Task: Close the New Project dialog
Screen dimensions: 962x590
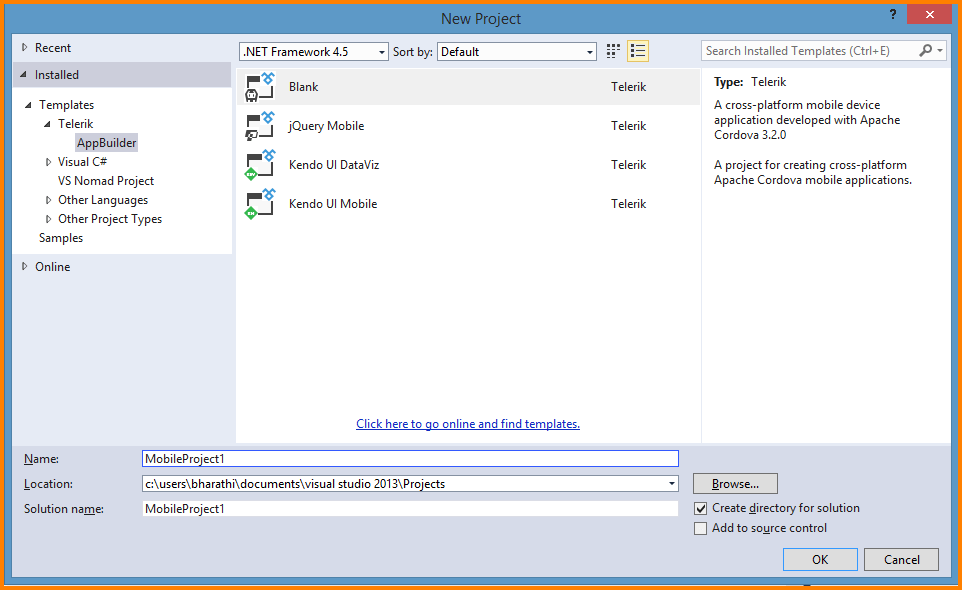Action: (929, 15)
